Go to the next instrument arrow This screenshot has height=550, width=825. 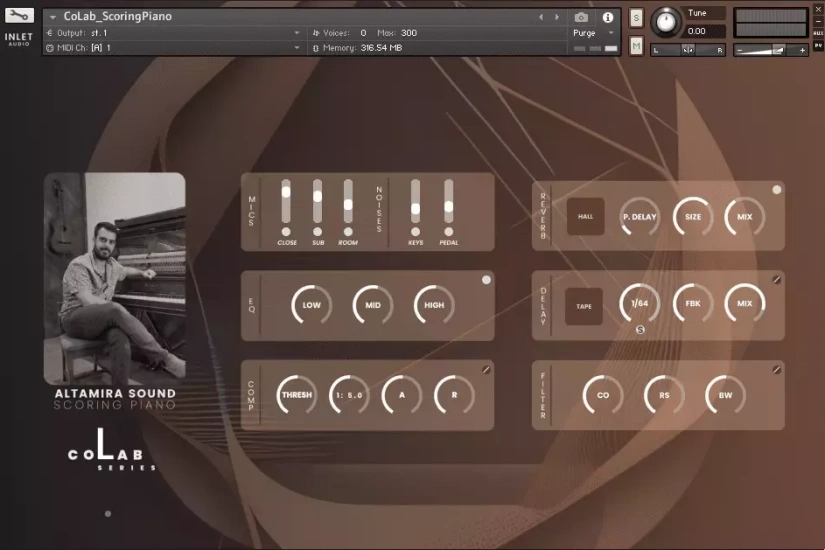pos(557,17)
